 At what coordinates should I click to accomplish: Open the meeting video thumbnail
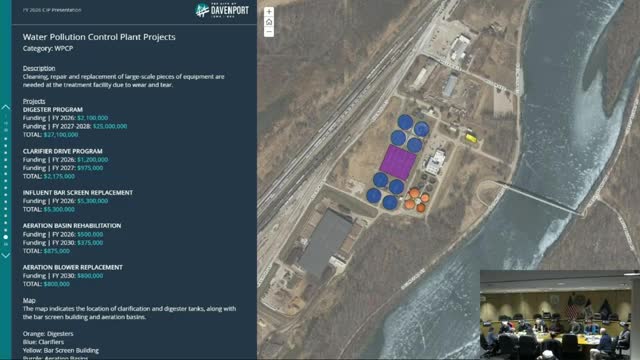tap(560, 314)
